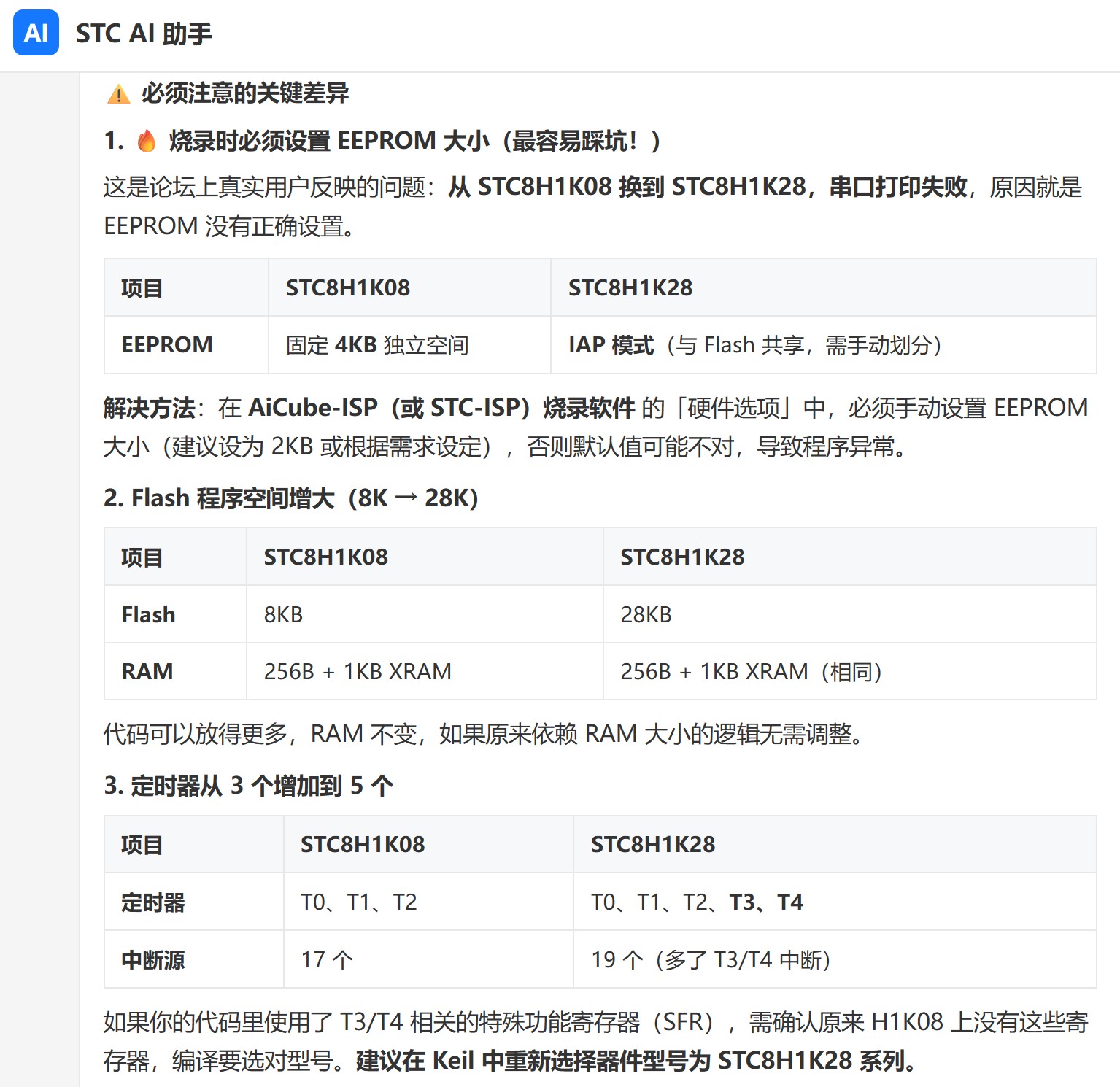Select heading 2. Flash 程序空间增大
Image resolution: width=1120 pixels, height=1087 pixels.
click(x=291, y=498)
